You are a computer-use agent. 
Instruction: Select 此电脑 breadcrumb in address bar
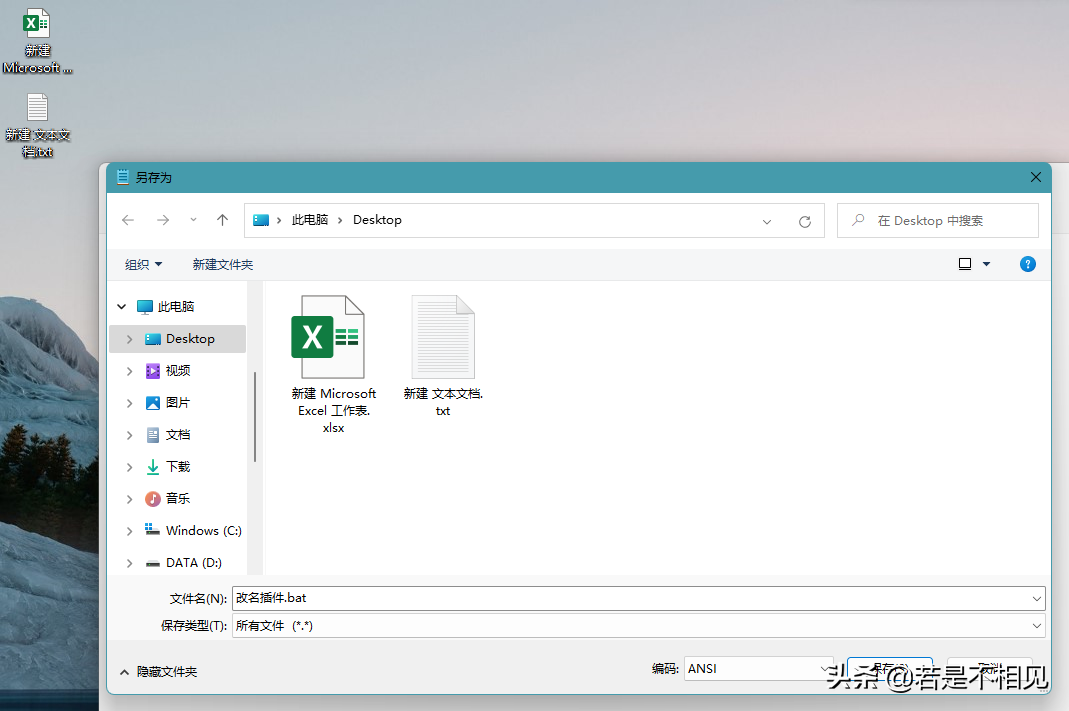tap(310, 220)
